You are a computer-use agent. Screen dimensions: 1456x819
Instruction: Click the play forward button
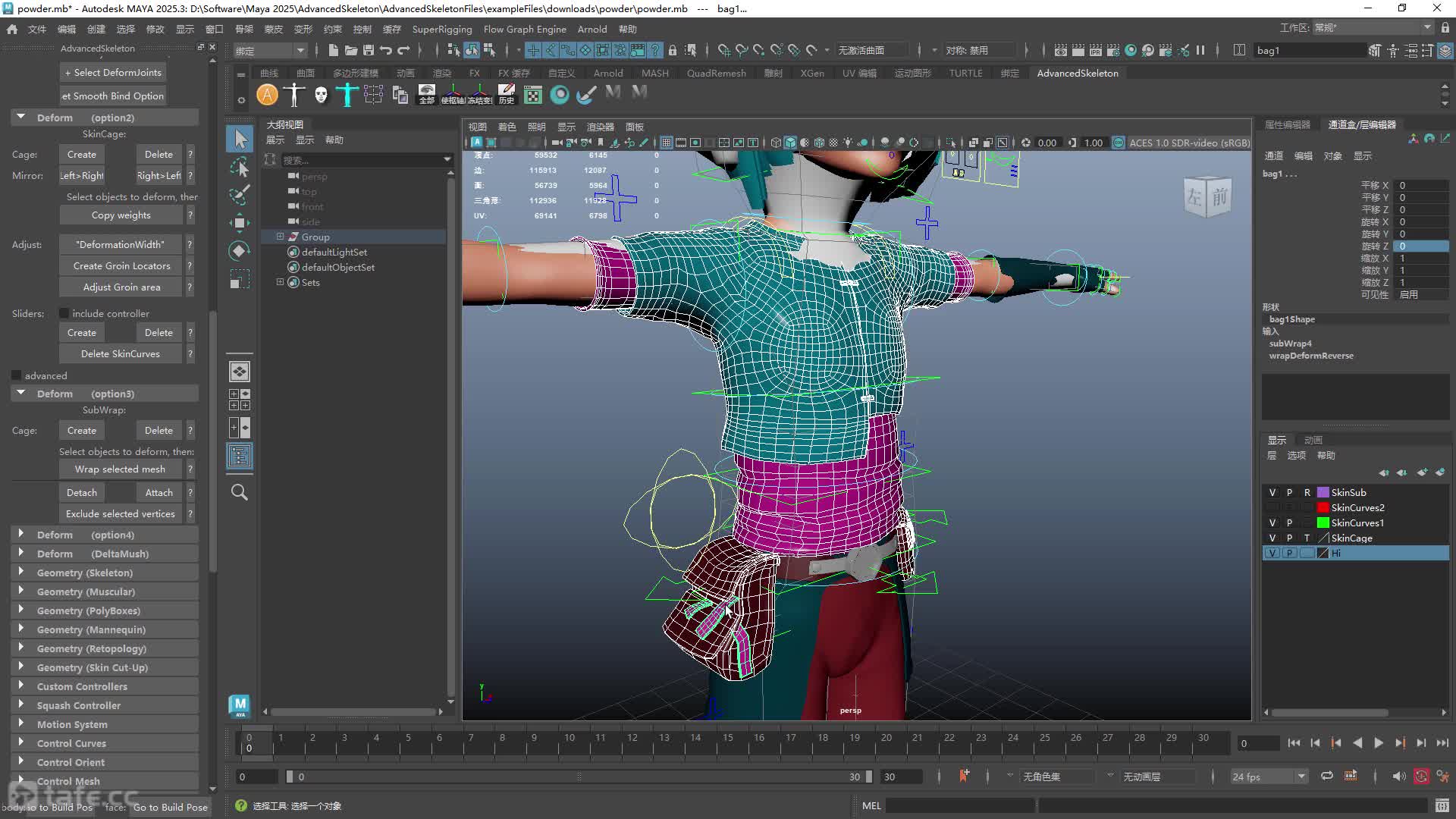coord(1379,743)
